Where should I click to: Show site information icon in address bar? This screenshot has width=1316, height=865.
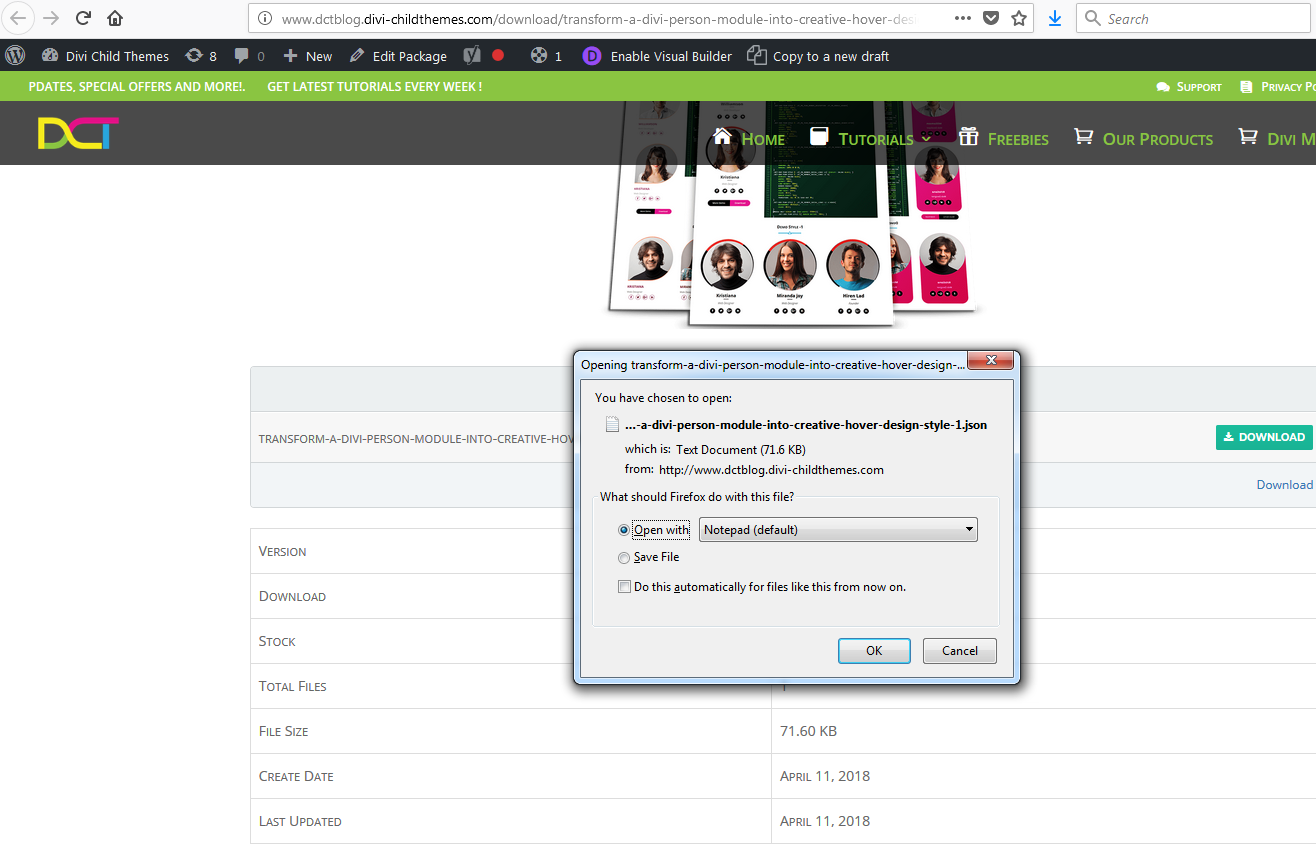pyautogui.click(x=265, y=18)
